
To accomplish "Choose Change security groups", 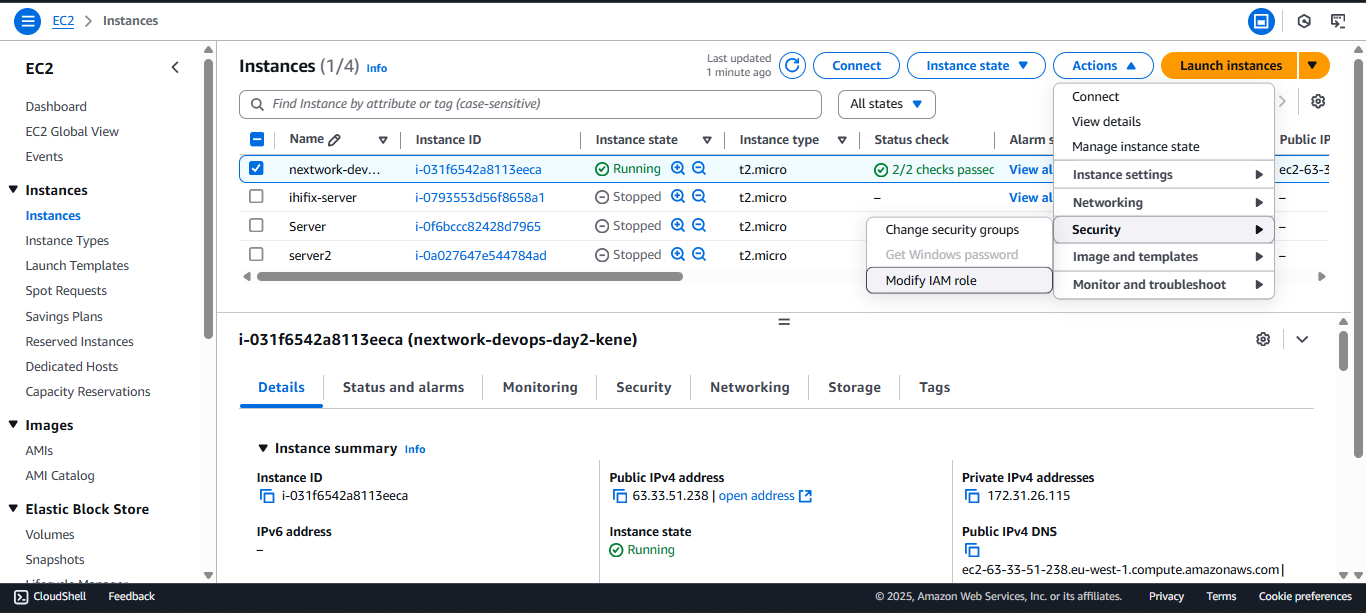I will 959,230.
